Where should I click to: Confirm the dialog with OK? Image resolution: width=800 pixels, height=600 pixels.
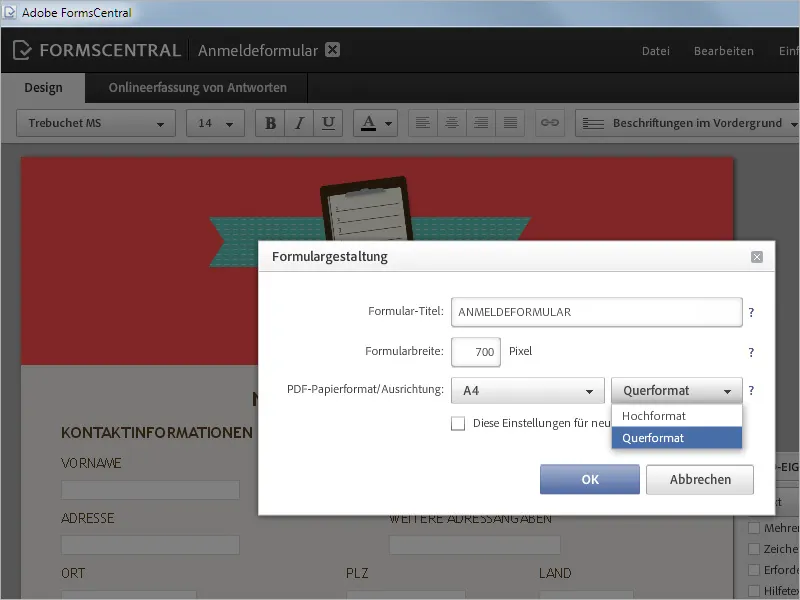pos(589,479)
